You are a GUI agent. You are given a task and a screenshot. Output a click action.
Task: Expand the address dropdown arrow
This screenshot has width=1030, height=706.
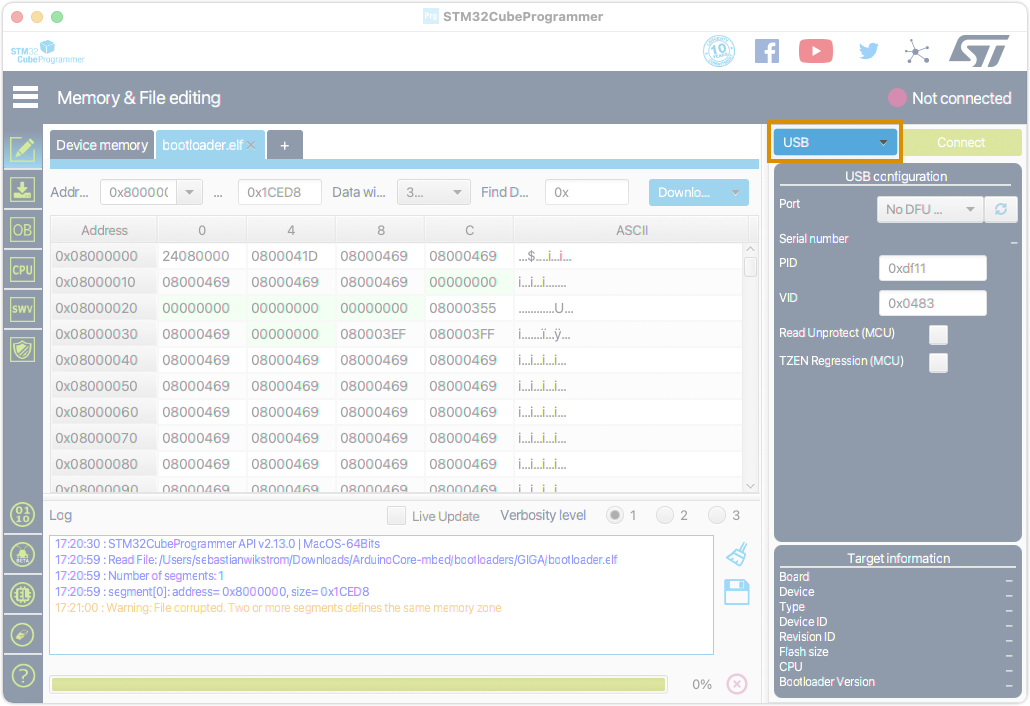(x=189, y=192)
